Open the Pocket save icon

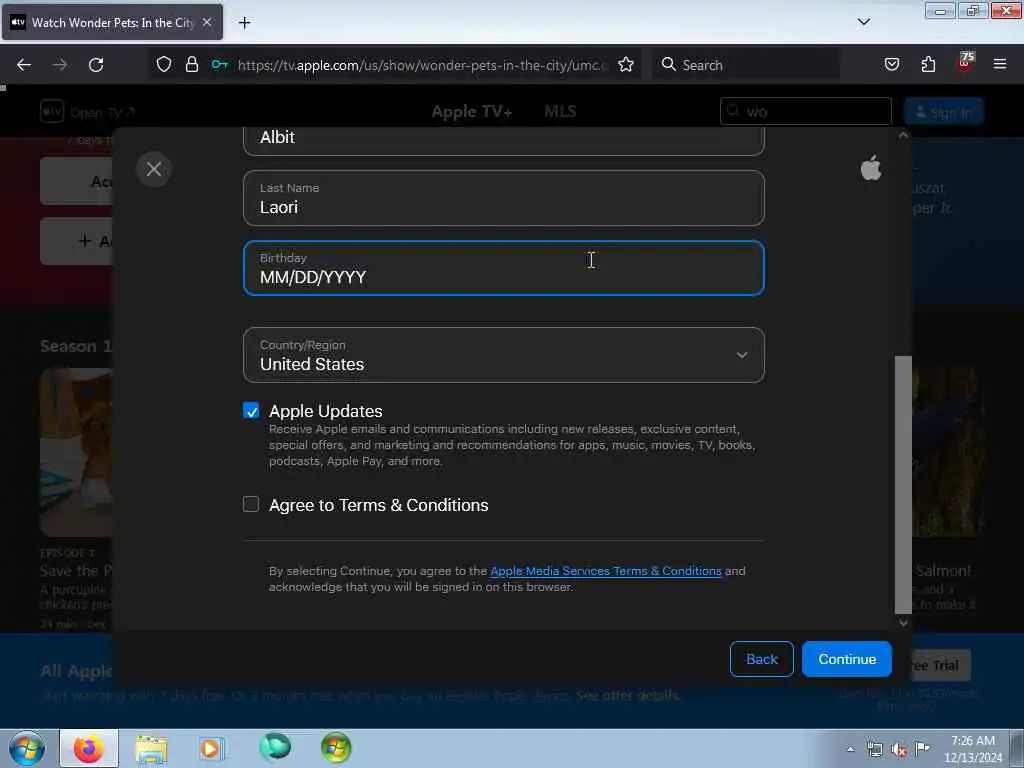pyautogui.click(x=891, y=64)
